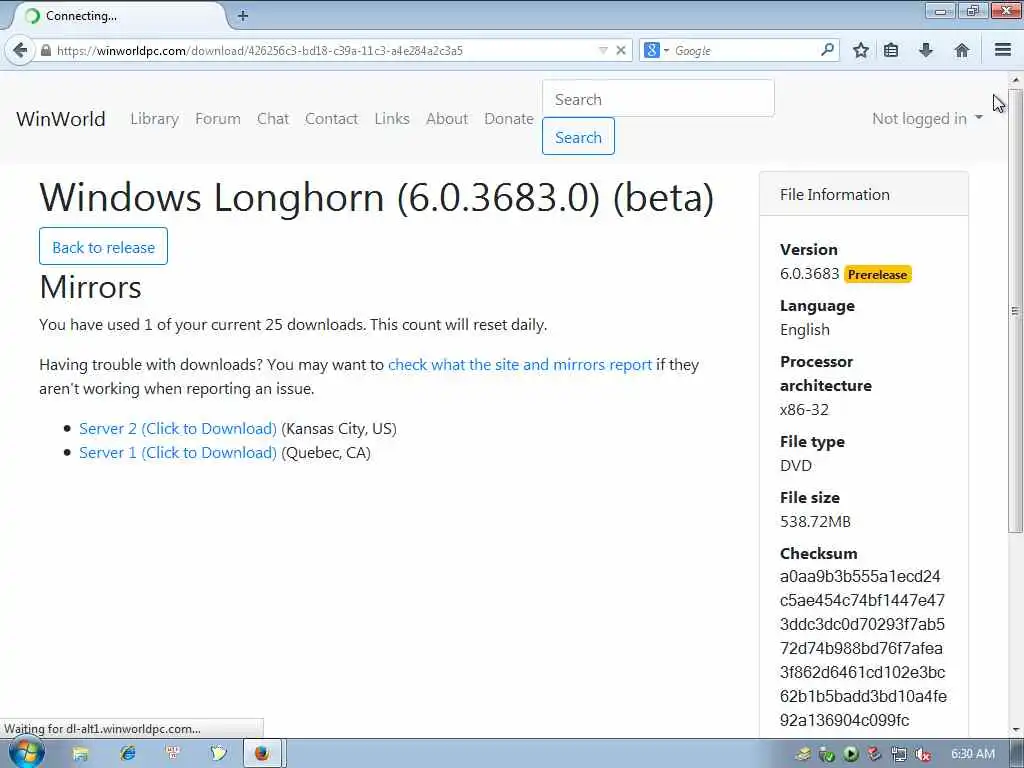Click the WinWorld site logo text
Viewport: 1024px width, 768px height.
click(61, 119)
